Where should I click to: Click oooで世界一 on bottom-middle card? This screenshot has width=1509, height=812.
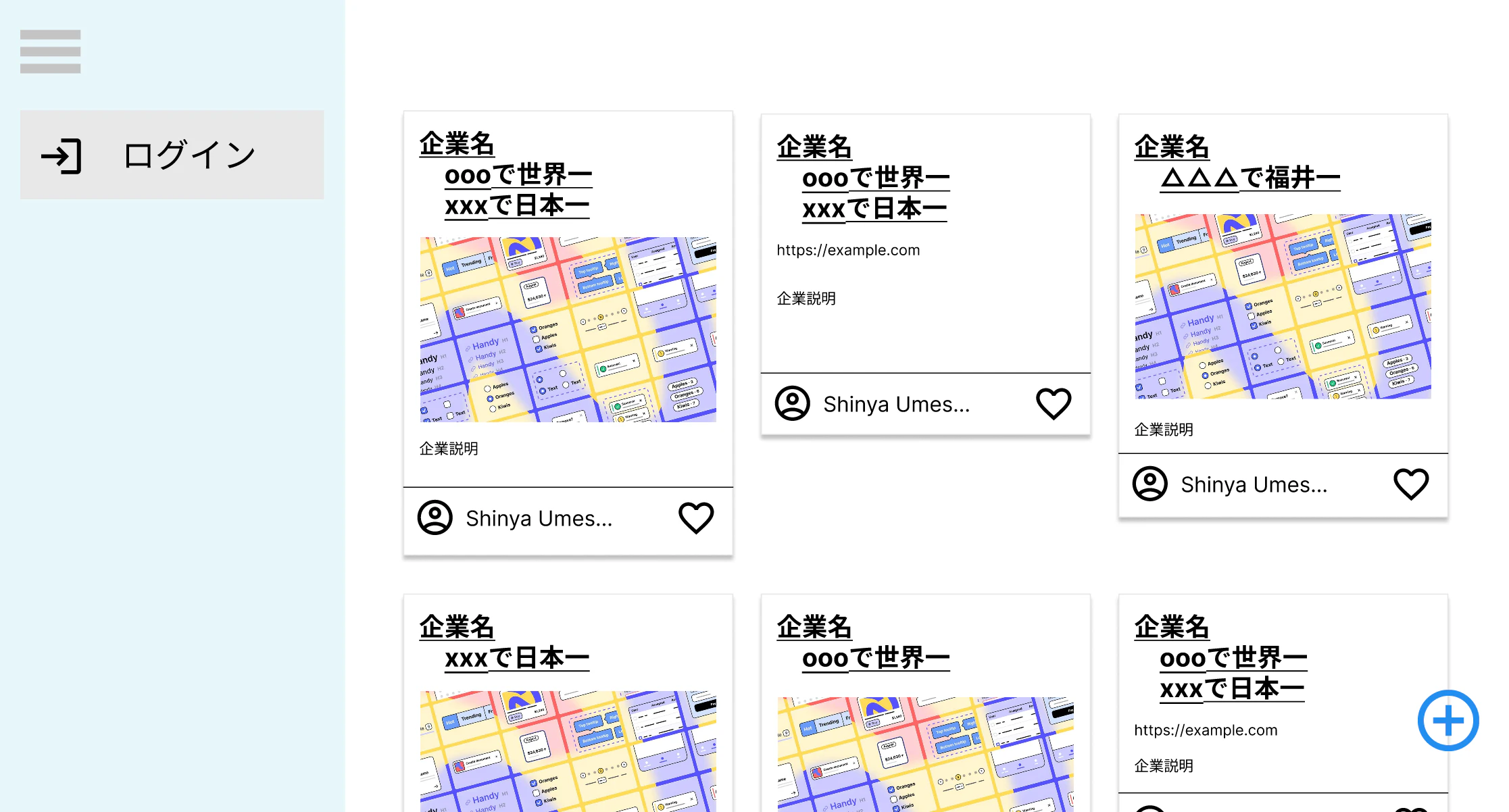(876, 659)
